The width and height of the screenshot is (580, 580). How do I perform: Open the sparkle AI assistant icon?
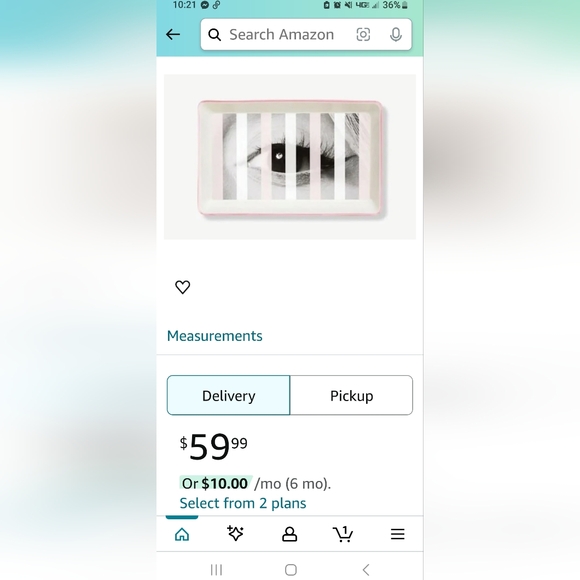click(x=235, y=533)
